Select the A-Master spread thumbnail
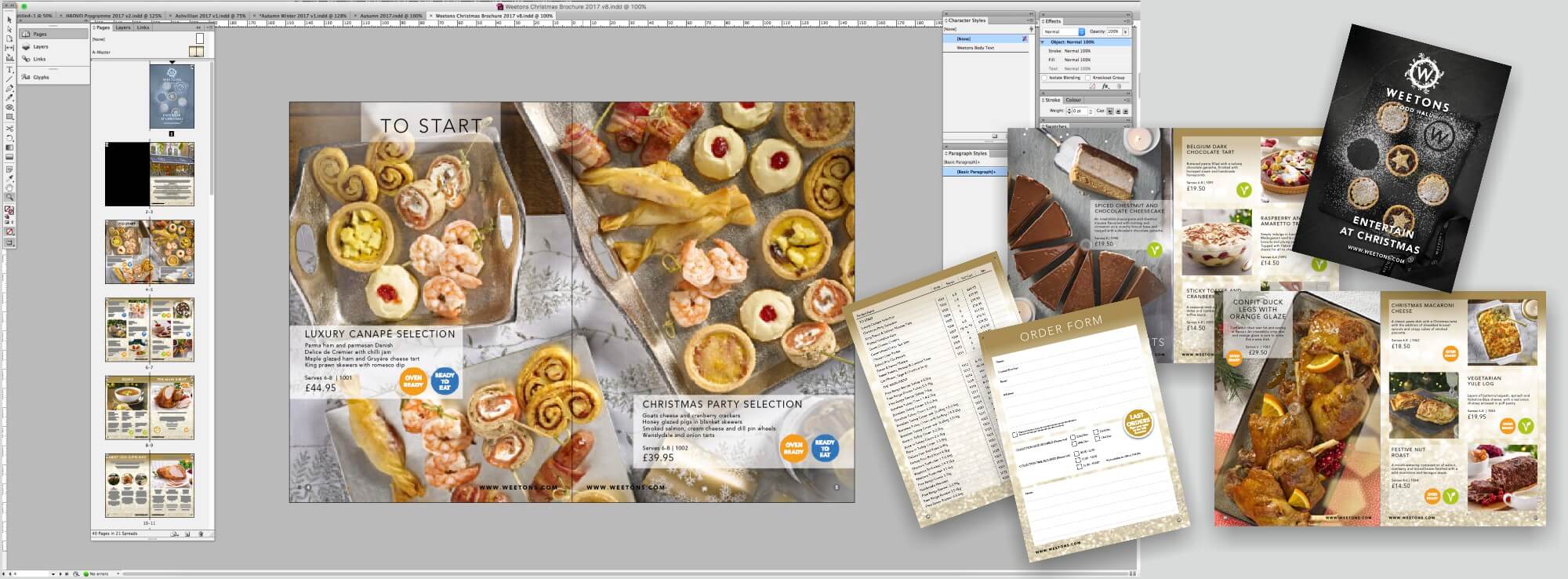The image size is (1568, 579). tap(196, 52)
